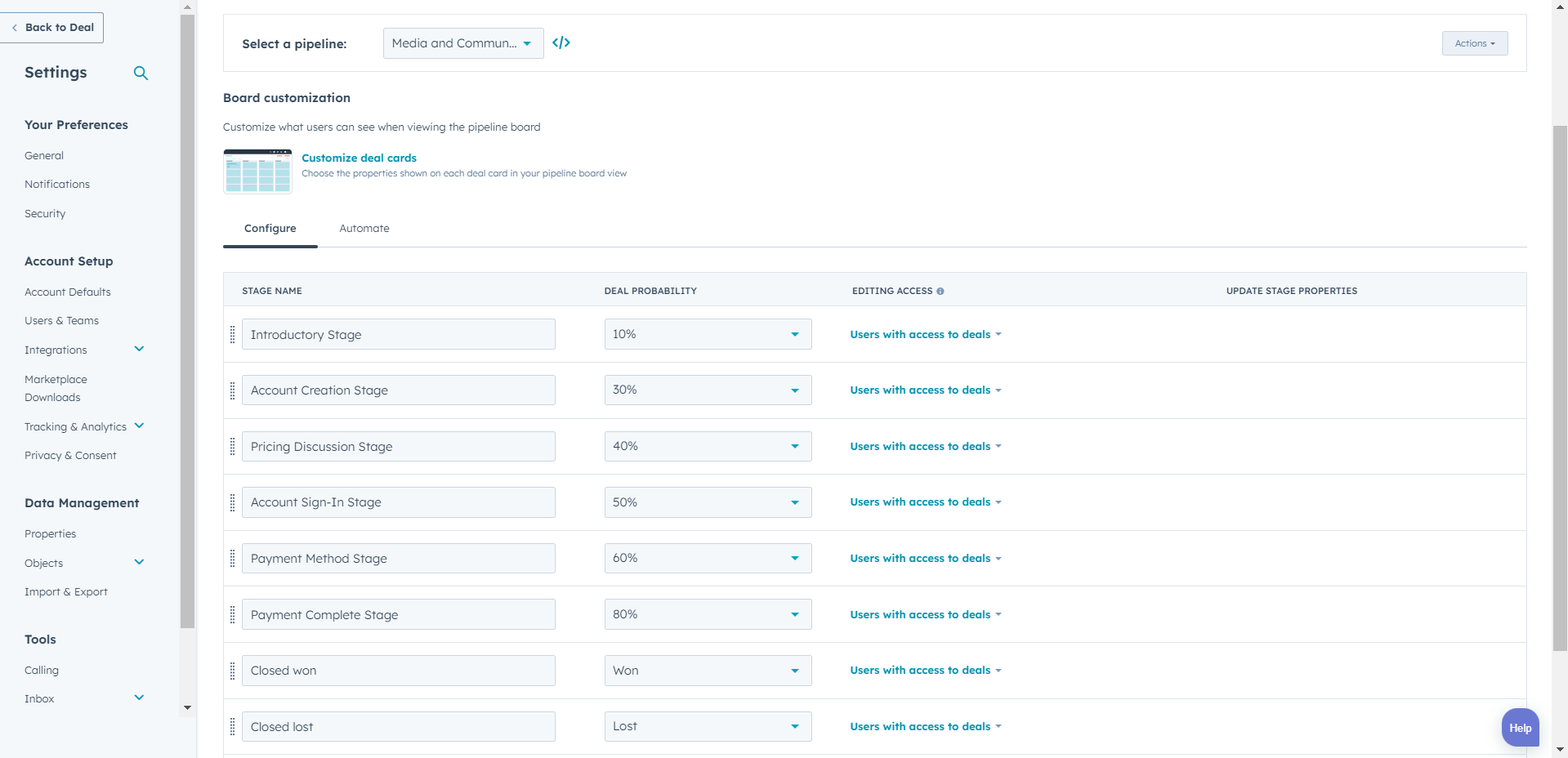The width and height of the screenshot is (1568, 758).
Task: Click the back arrow in Back to Deal
Action: pyautogui.click(x=15, y=28)
